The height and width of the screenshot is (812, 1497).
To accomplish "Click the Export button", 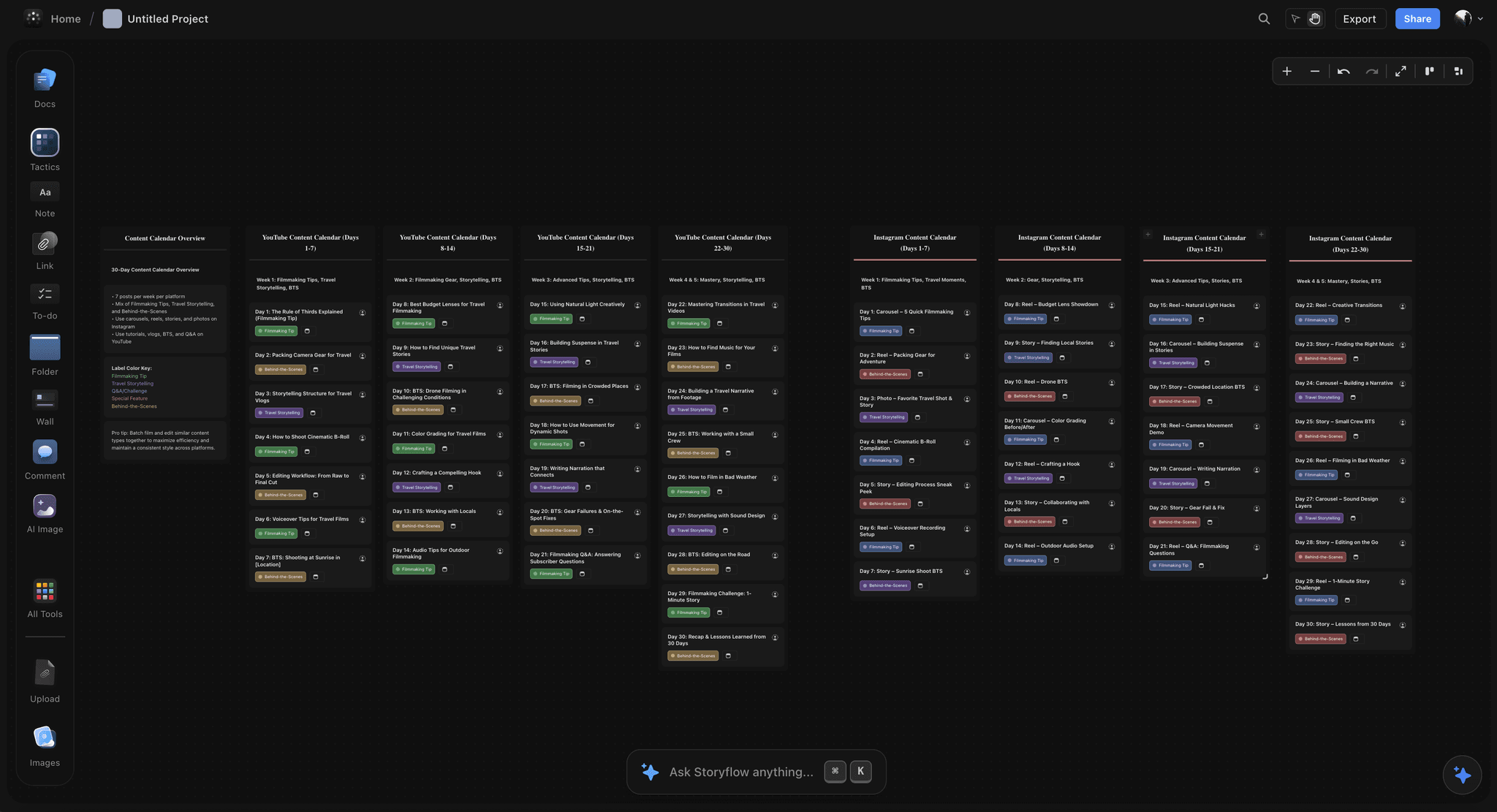I will click(x=1359, y=19).
